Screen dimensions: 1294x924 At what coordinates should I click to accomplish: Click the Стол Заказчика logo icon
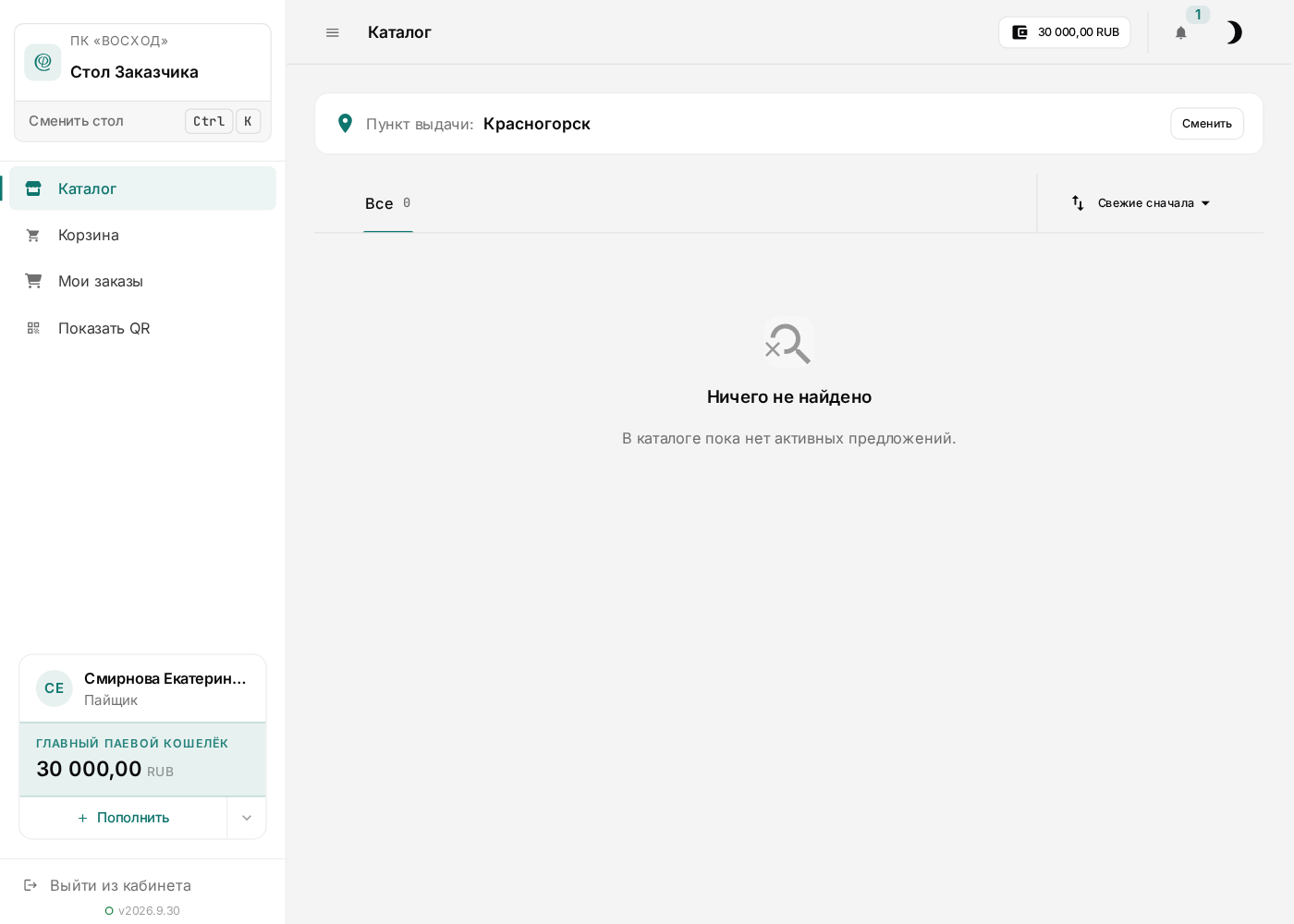[x=43, y=62]
